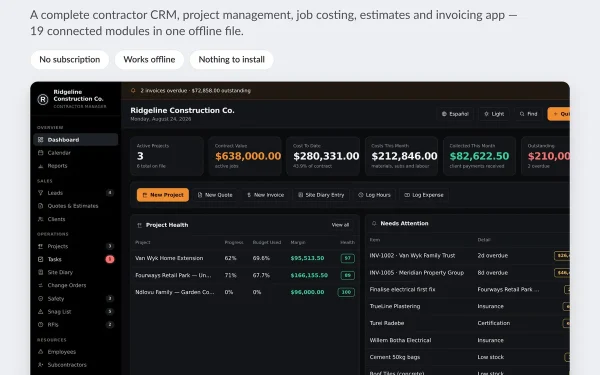Open the Find search button
This screenshot has width=600, height=375.
(528, 114)
